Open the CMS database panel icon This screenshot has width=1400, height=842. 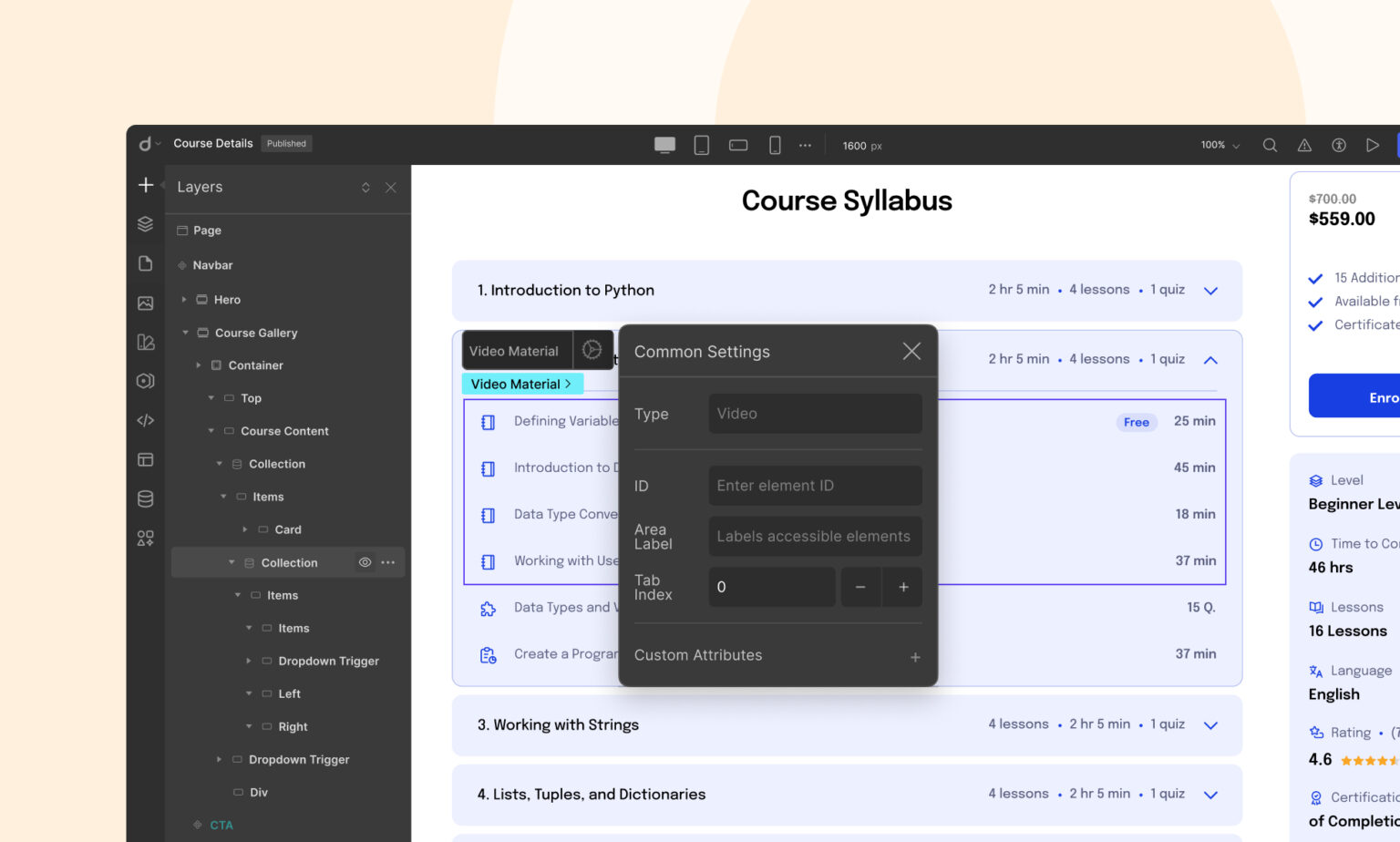pyautogui.click(x=146, y=498)
